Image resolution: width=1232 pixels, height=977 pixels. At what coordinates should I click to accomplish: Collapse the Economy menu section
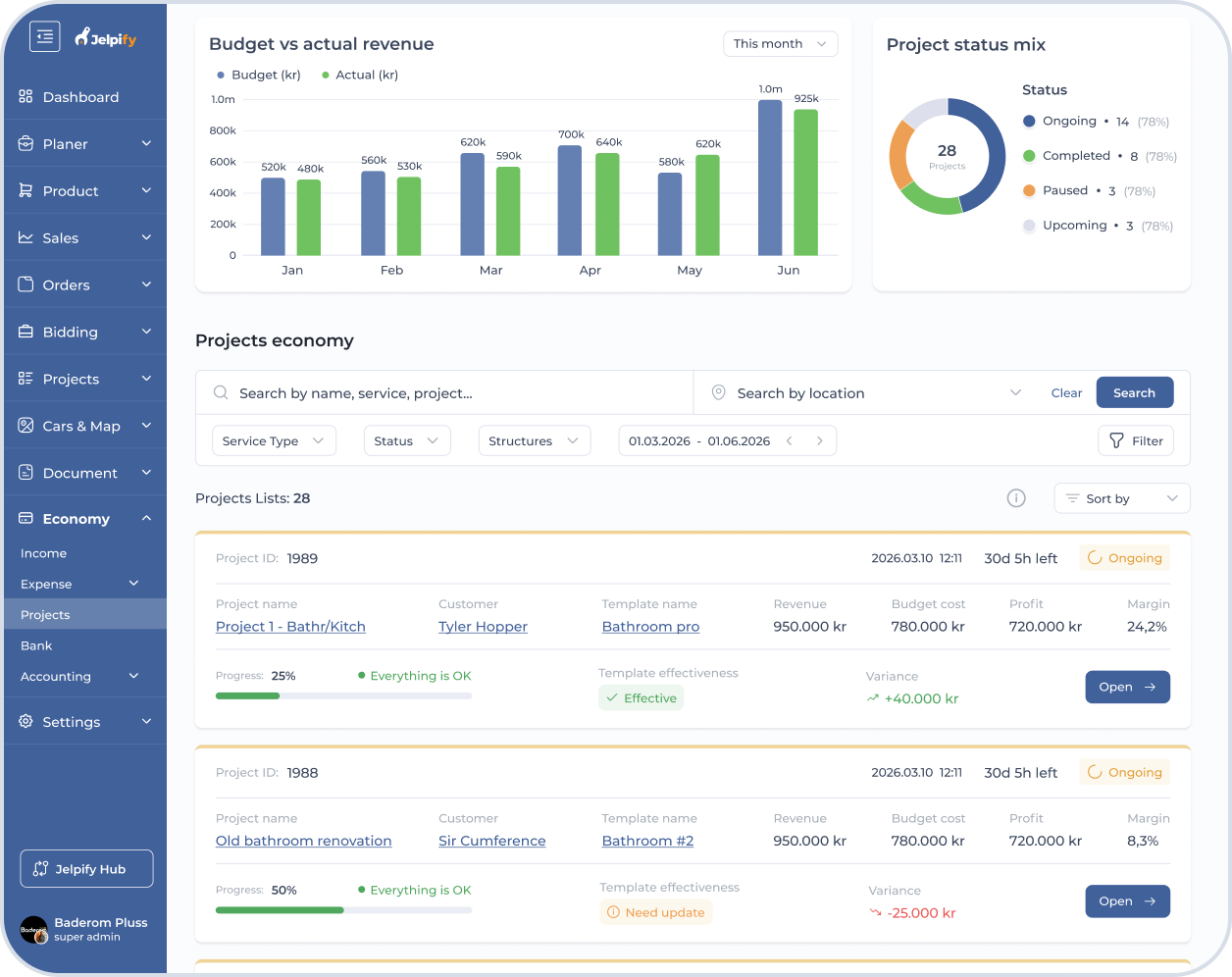146,518
